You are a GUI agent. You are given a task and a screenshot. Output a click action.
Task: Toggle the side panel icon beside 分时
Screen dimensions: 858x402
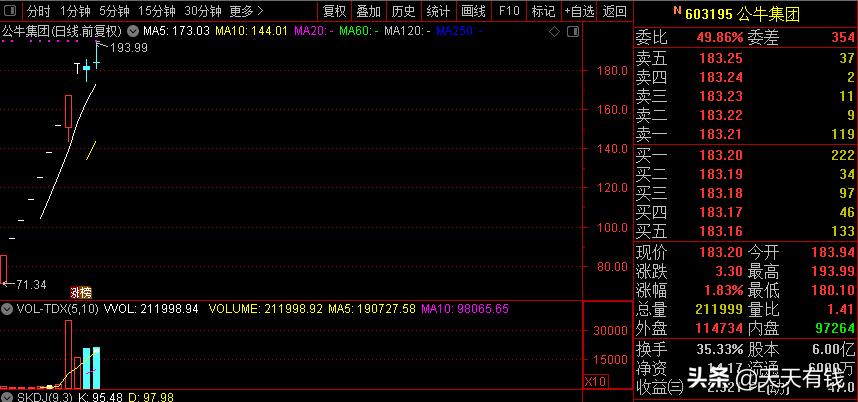coord(10,10)
